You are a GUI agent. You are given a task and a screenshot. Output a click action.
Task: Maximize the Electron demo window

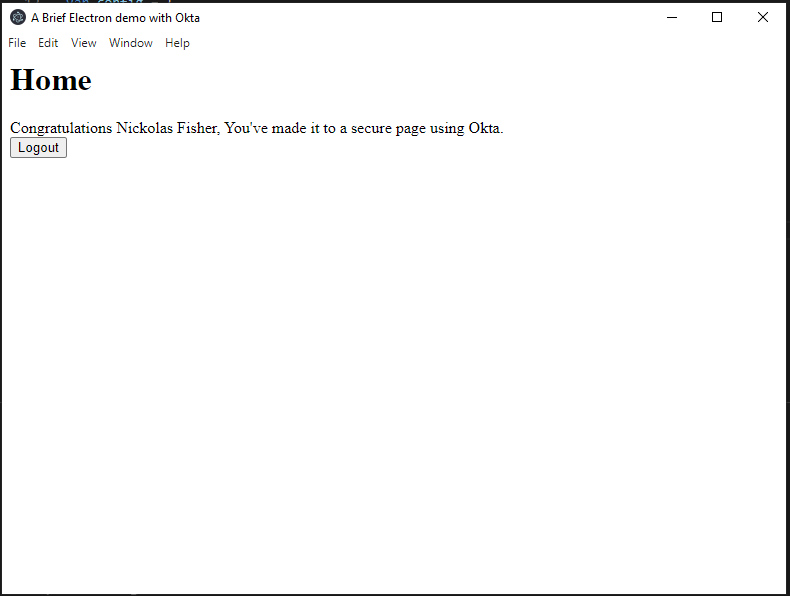click(x=717, y=17)
